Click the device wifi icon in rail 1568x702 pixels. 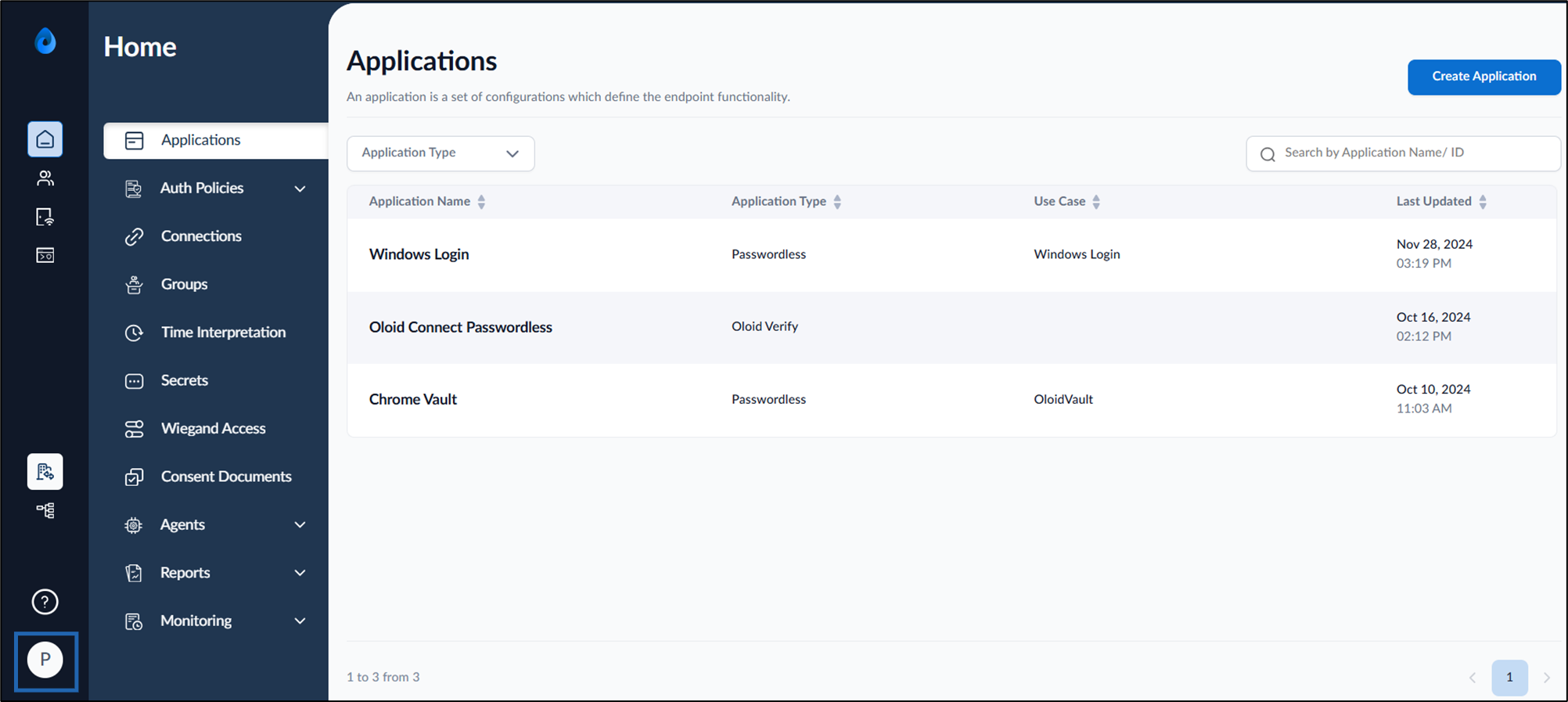point(45,217)
